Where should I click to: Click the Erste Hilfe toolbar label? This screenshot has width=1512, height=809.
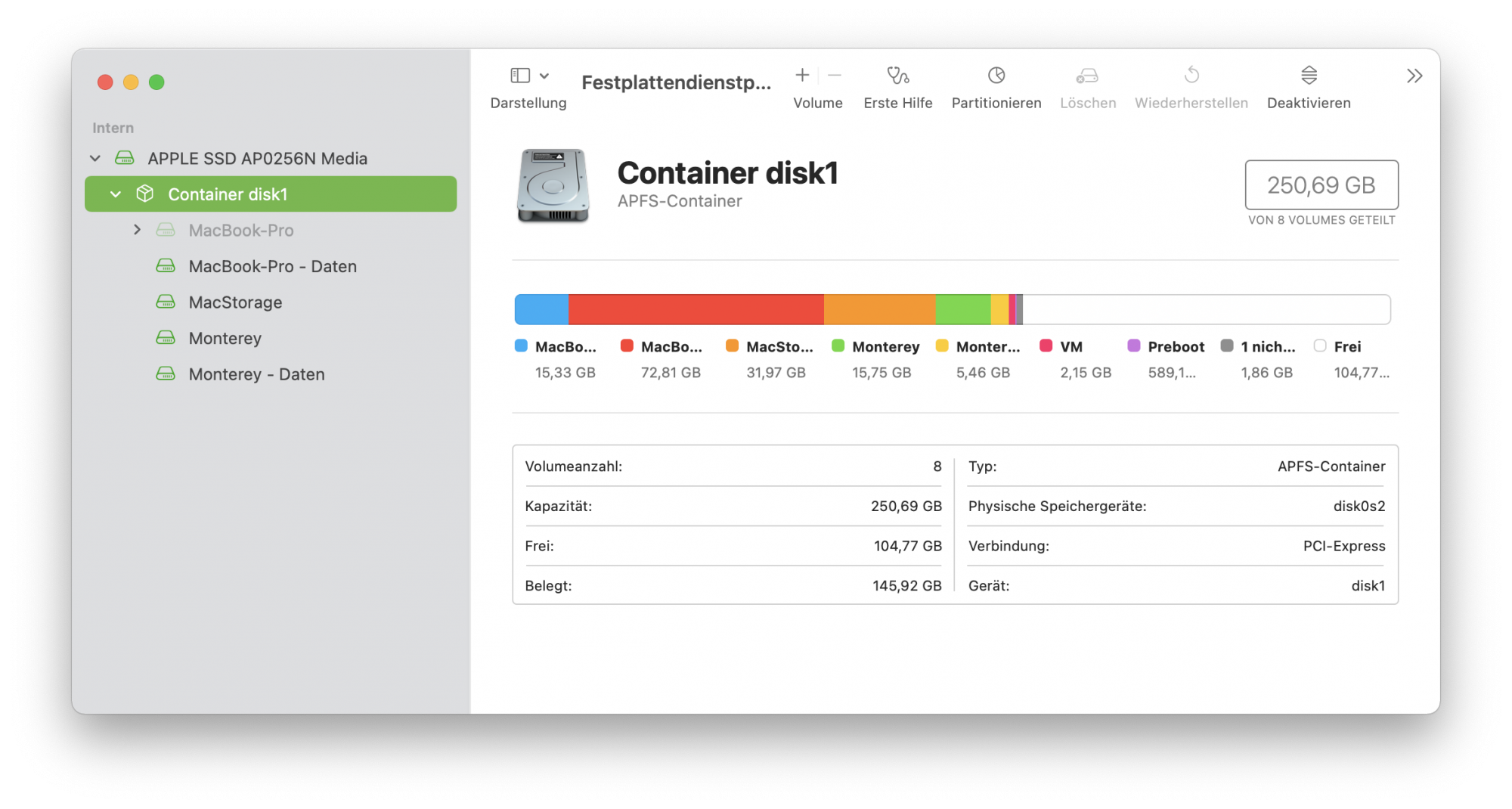coord(898,103)
